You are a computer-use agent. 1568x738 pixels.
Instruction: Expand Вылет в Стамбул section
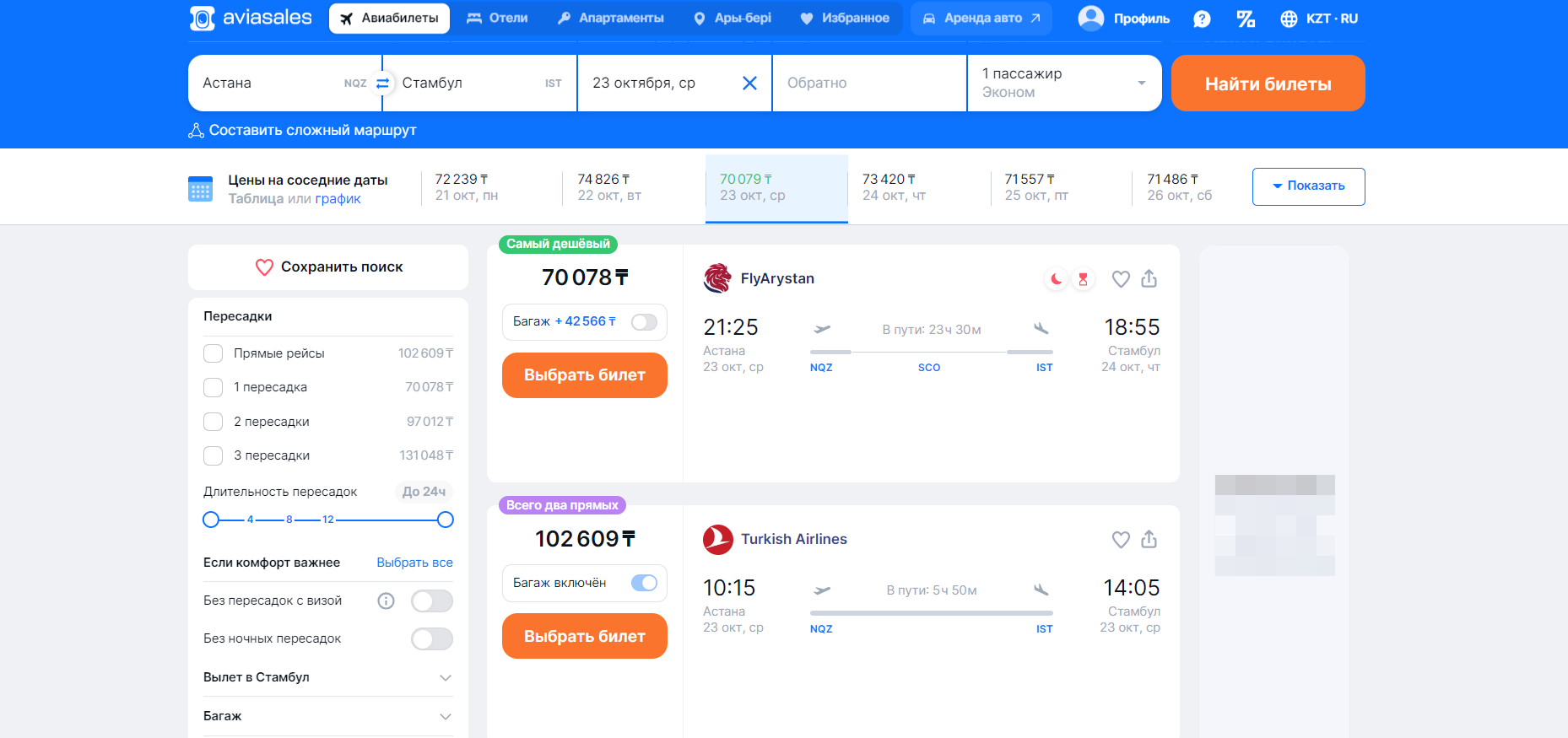click(446, 678)
